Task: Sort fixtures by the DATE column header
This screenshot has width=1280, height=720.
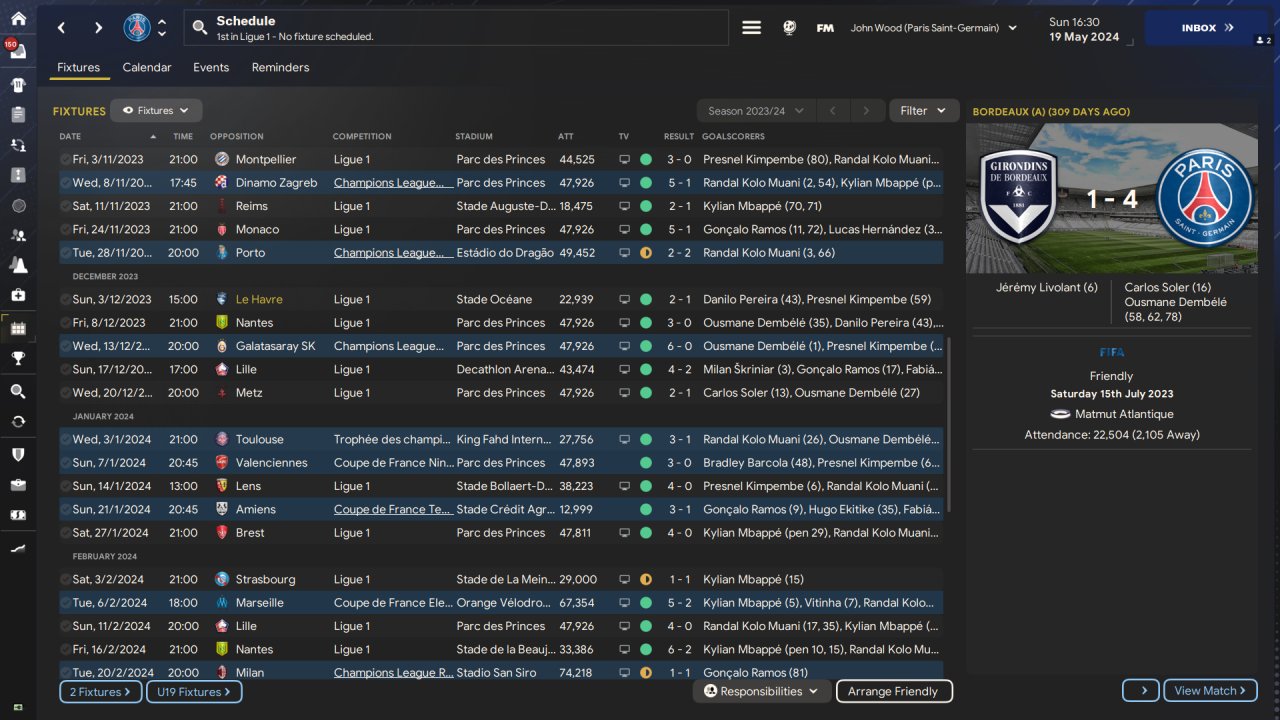Action: 108,136
